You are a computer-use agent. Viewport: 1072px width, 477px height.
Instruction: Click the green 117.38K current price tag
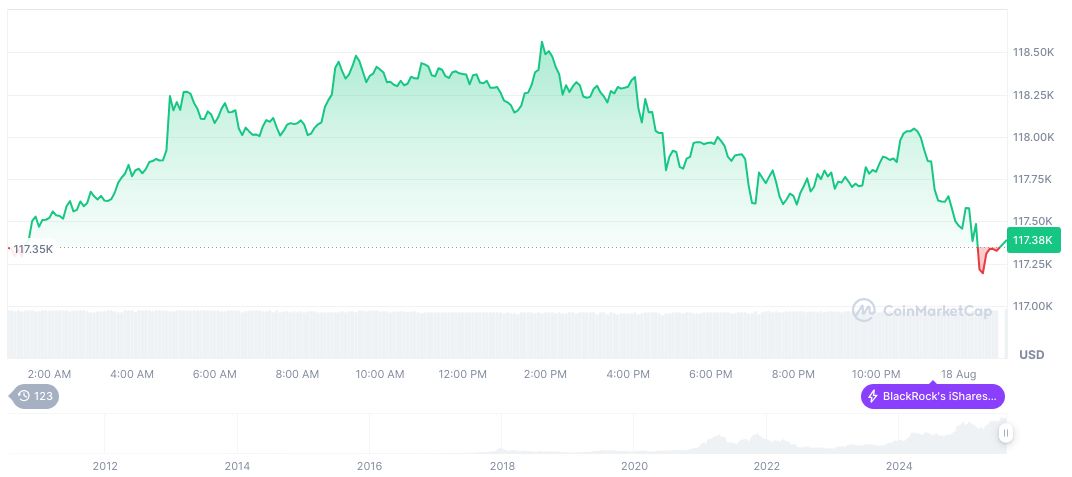click(x=1032, y=240)
